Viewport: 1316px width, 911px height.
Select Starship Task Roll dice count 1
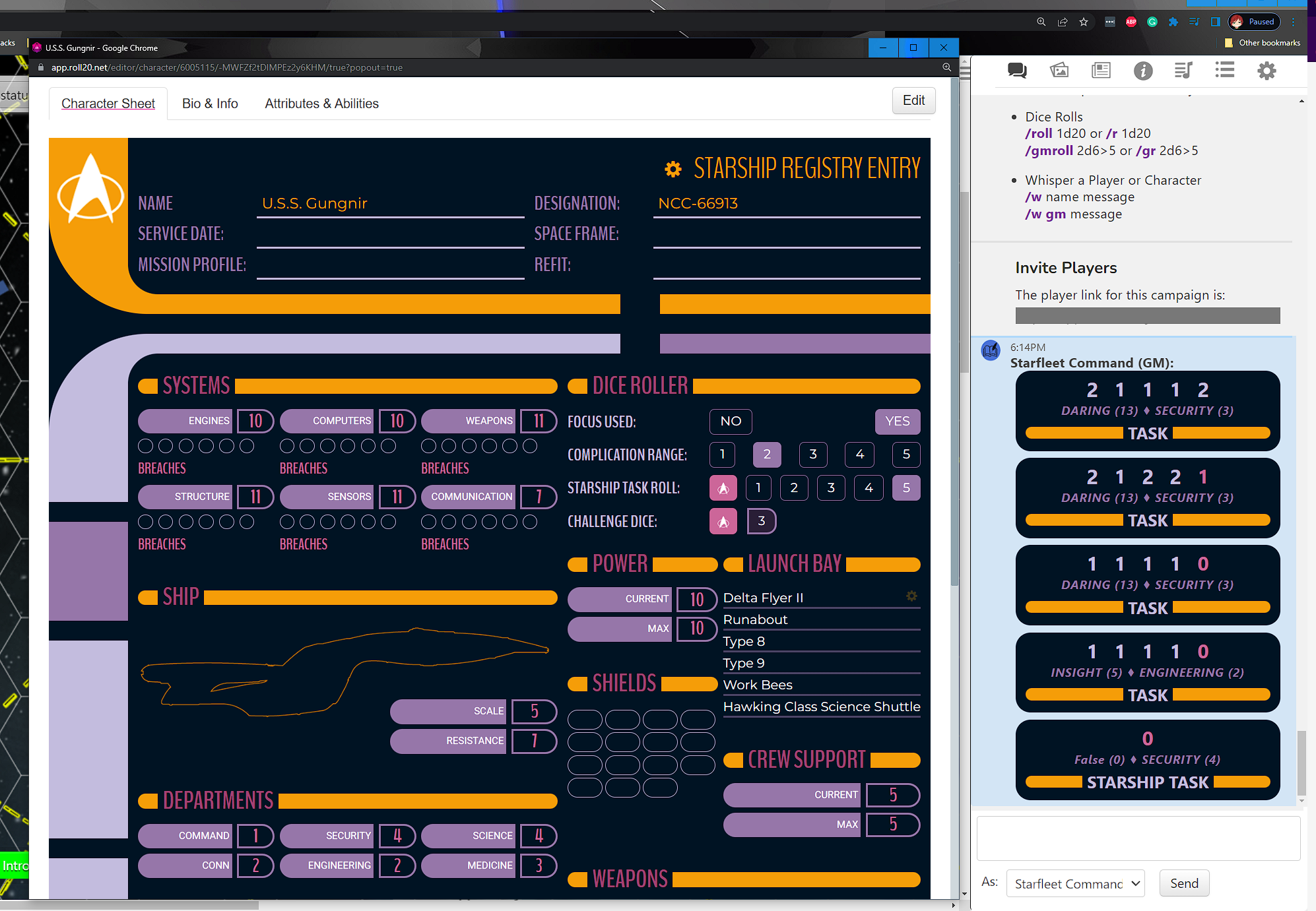click(758, 488)
